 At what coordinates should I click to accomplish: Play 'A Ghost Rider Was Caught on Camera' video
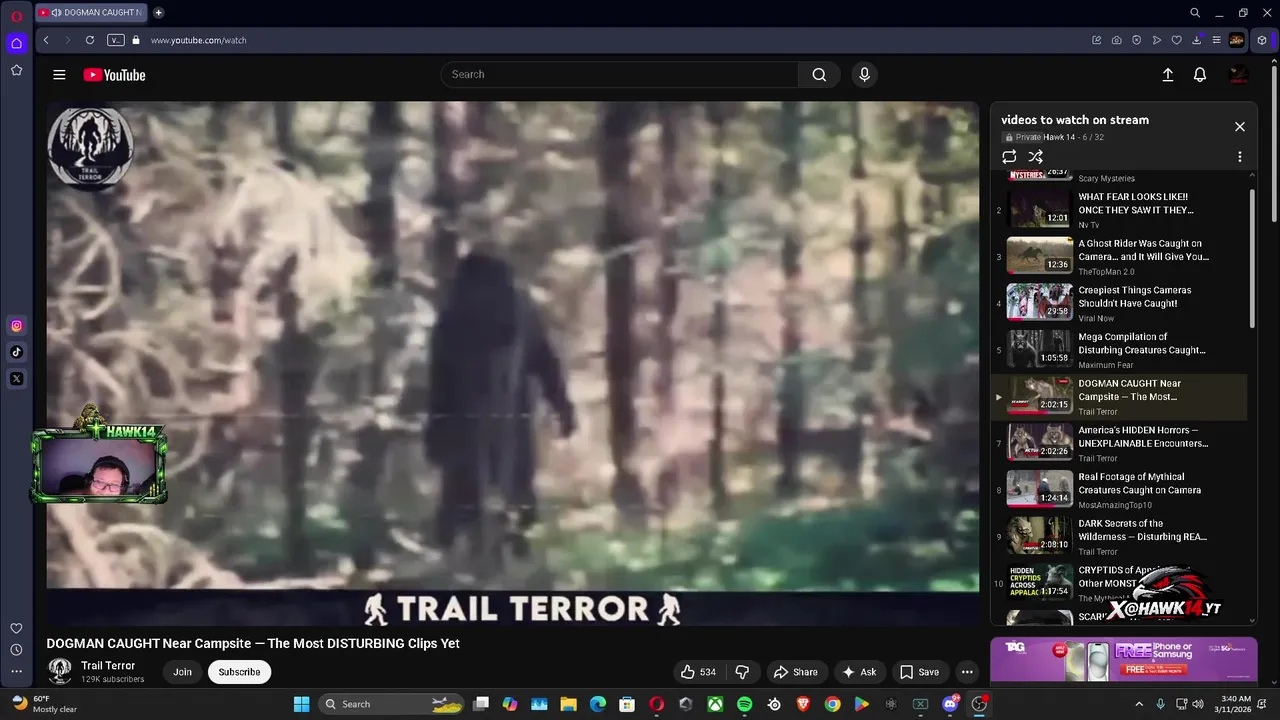[1119, 257]
